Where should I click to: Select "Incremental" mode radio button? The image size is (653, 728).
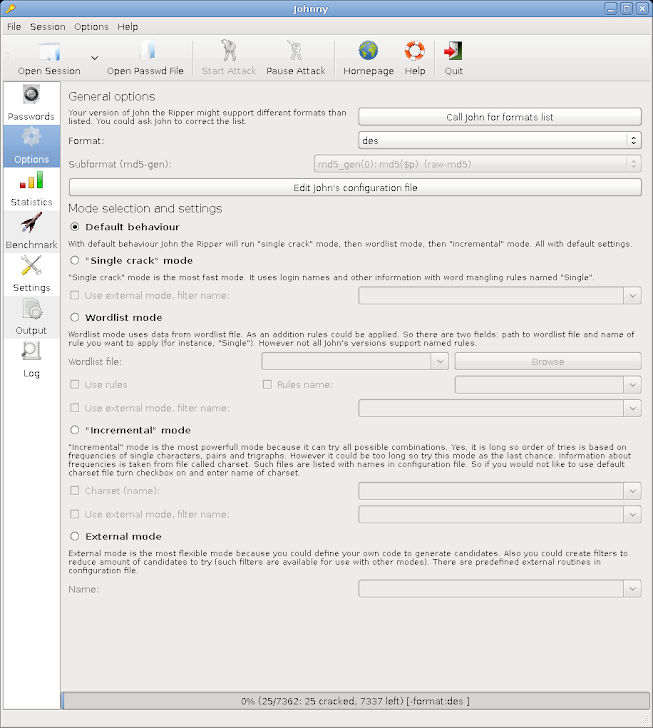point(75,430)
